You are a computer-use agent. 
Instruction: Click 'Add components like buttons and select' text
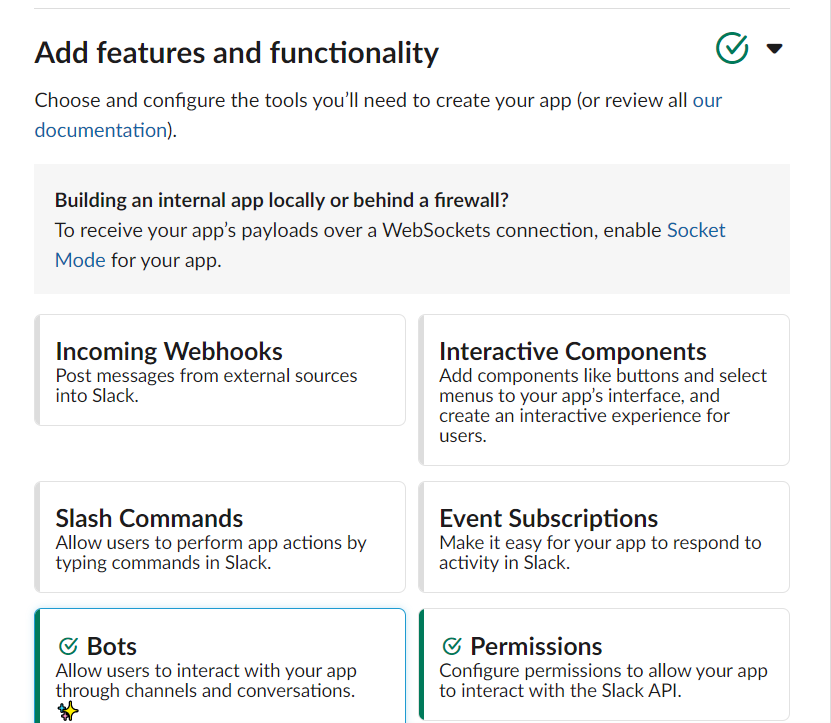click(x=603, y=405)
